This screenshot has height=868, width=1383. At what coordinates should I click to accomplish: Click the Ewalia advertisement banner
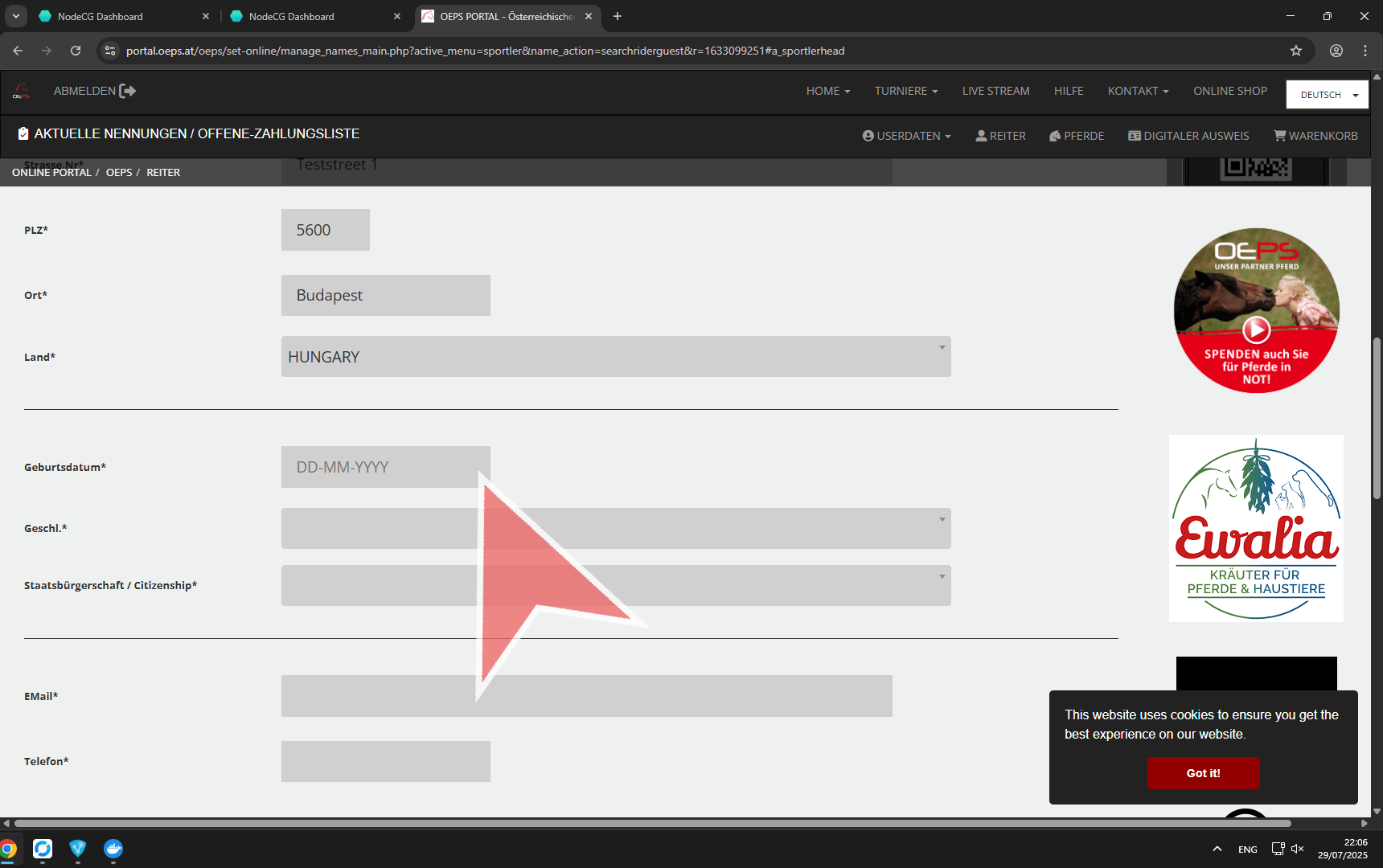pos(1256,528)
